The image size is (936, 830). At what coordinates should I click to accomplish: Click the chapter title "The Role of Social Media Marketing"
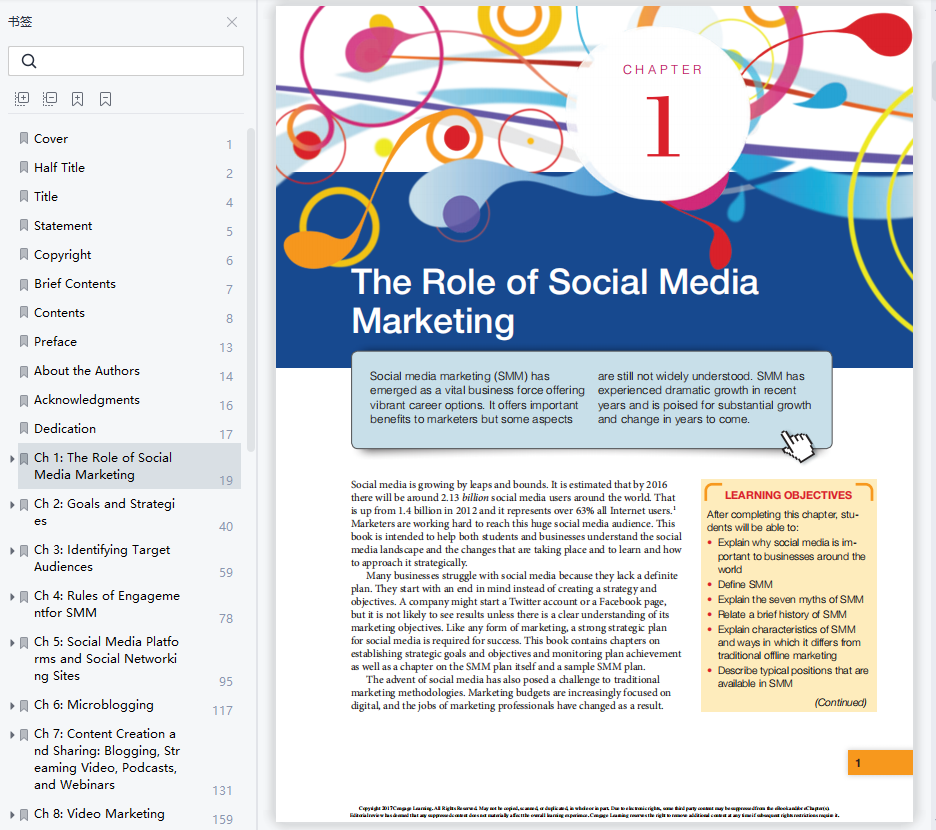555,302
